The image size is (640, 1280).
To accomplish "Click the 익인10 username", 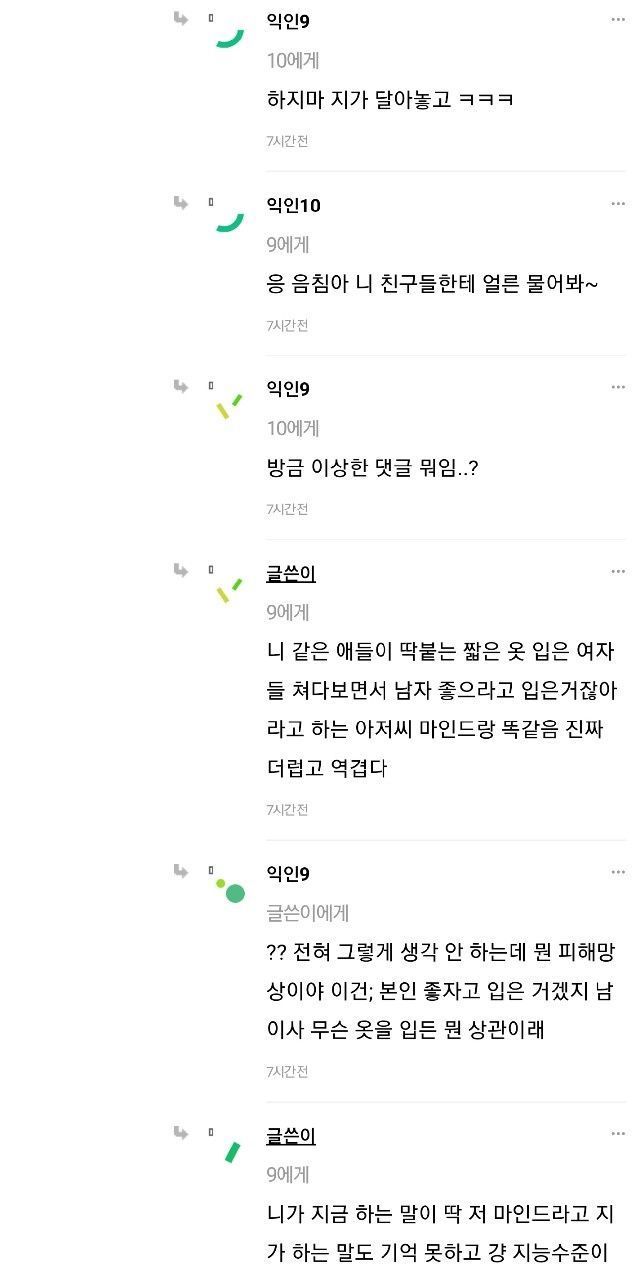I will click(293, 205).
